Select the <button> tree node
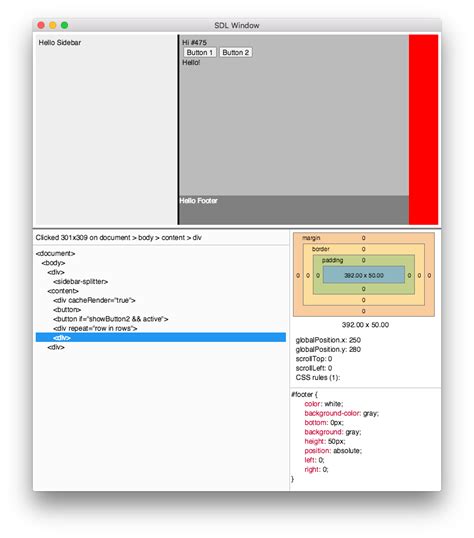474x538 pixels. coord(67,309)
